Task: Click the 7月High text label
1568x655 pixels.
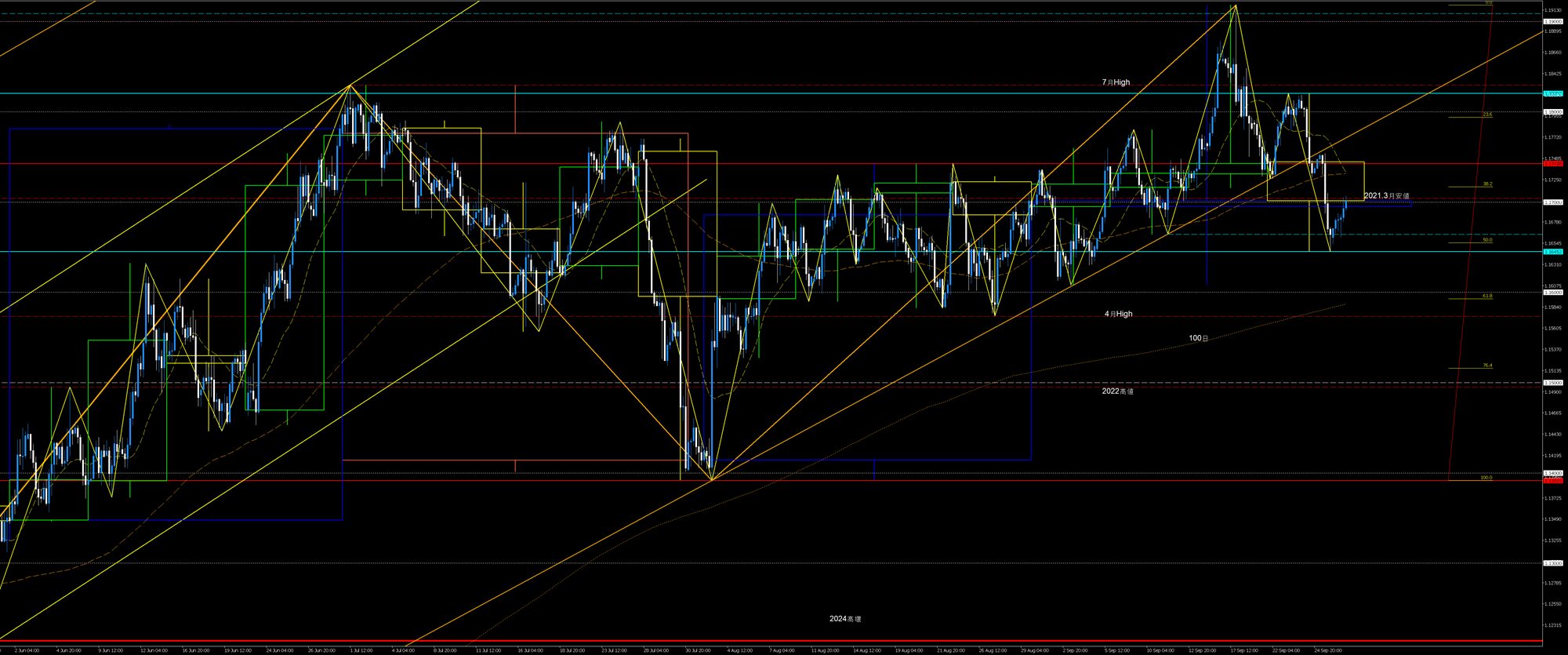Action: (x=1116, y=82)
